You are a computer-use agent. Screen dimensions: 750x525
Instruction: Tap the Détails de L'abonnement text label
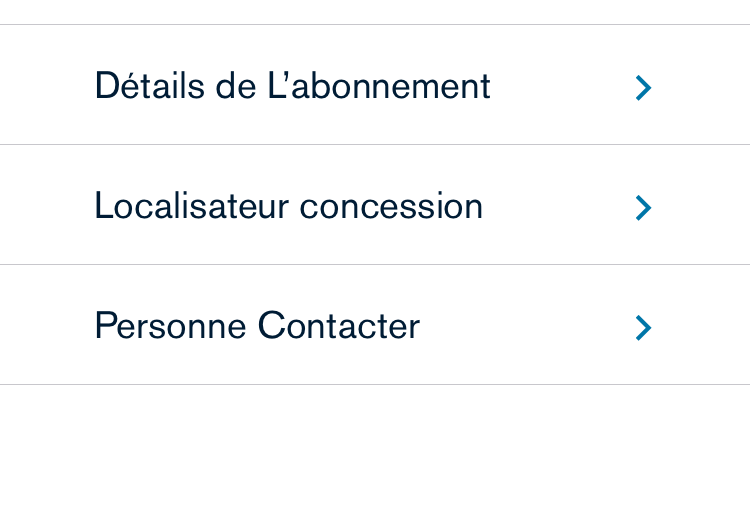[292, 86]
